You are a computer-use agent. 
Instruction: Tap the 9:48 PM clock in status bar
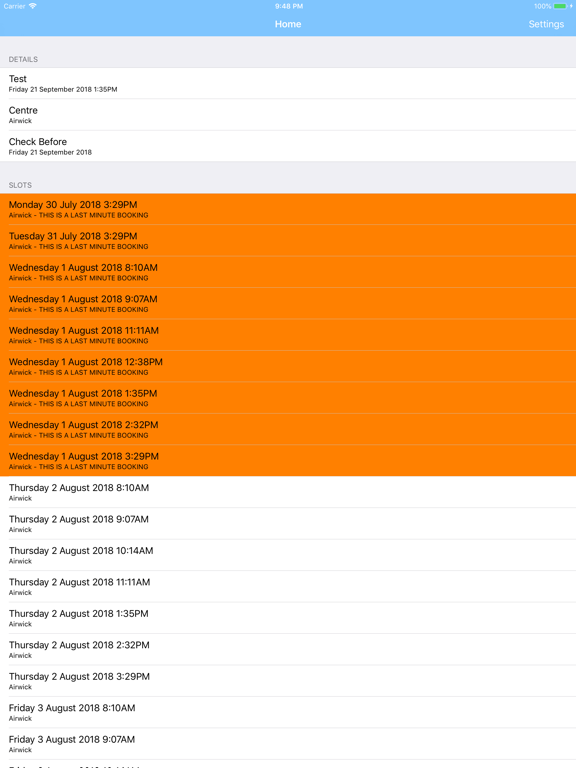point(288,6)
